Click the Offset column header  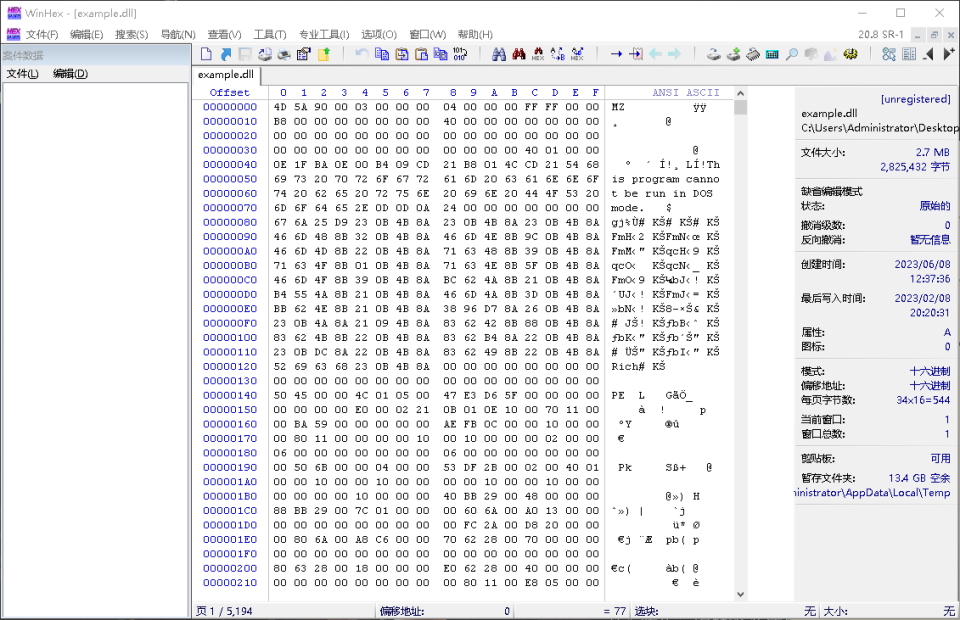click(x=230, y=92)
